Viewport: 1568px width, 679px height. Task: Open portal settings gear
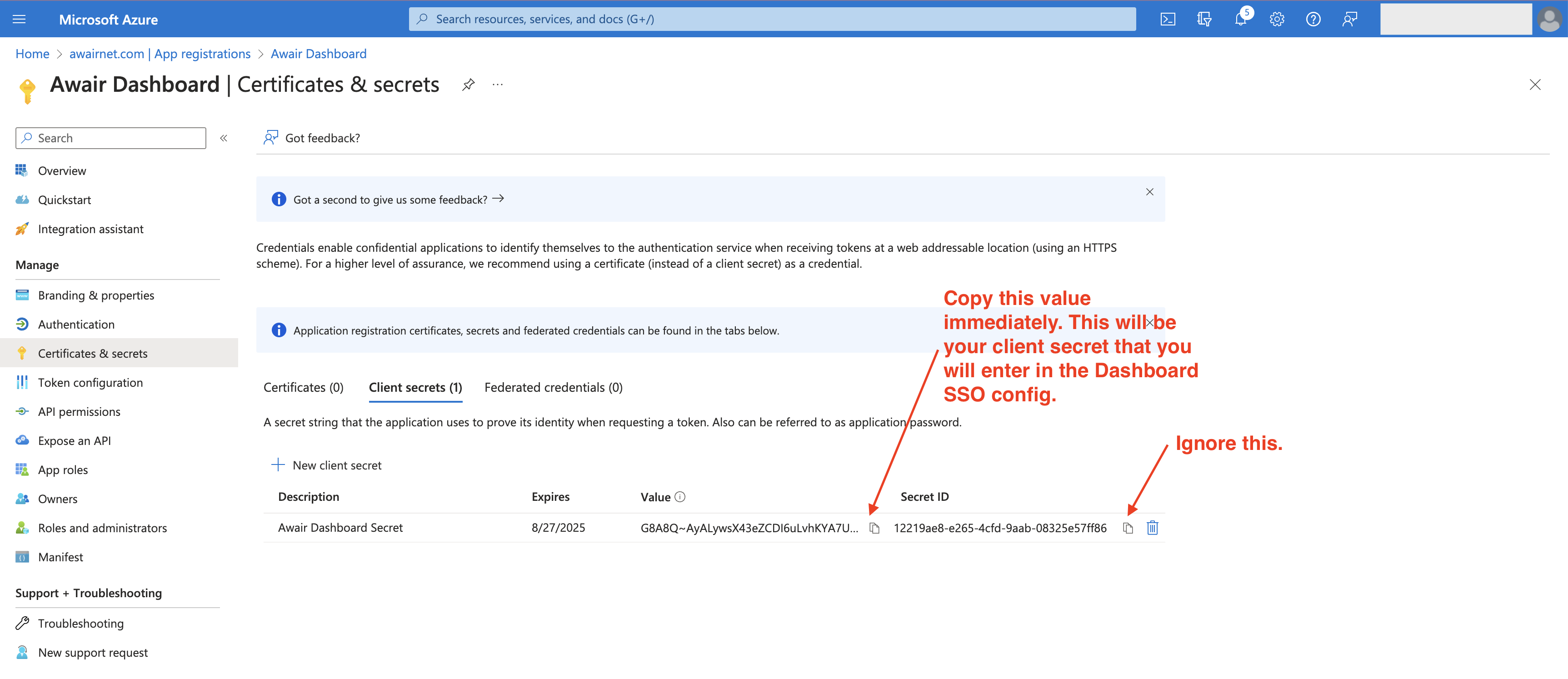coord(1276,19)
